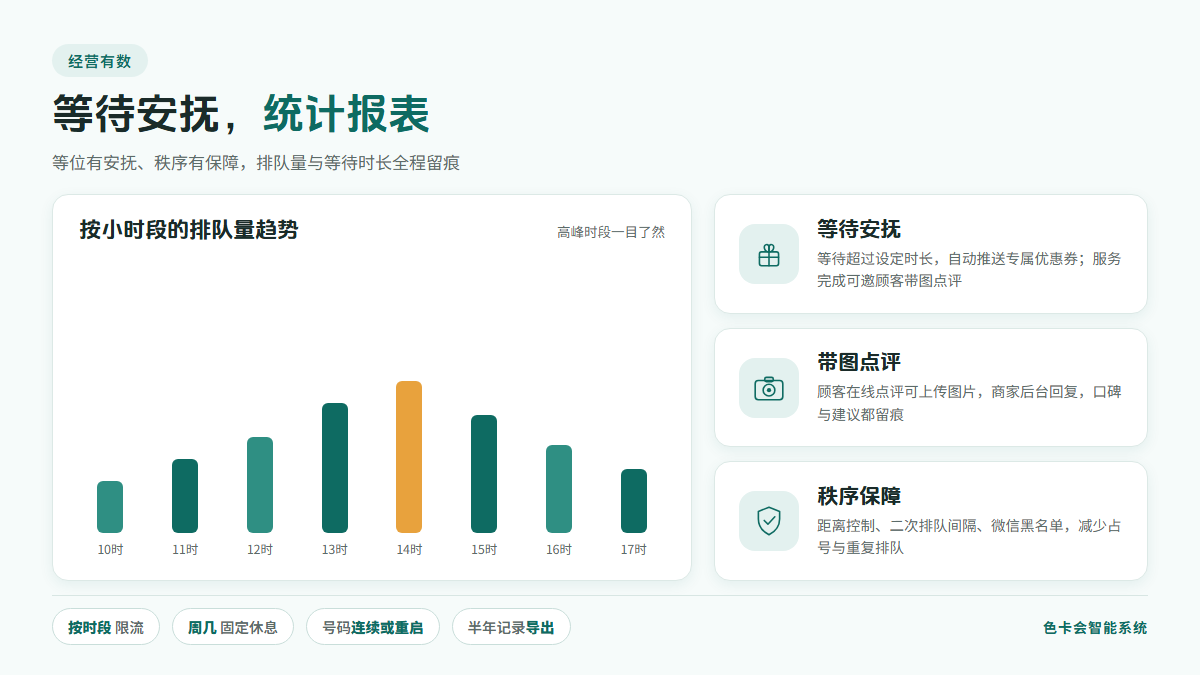The height and width of the screenshot is (675, 1200).
Task: Click the gift icon beside 等待安抚
Action: pos(769,255)
